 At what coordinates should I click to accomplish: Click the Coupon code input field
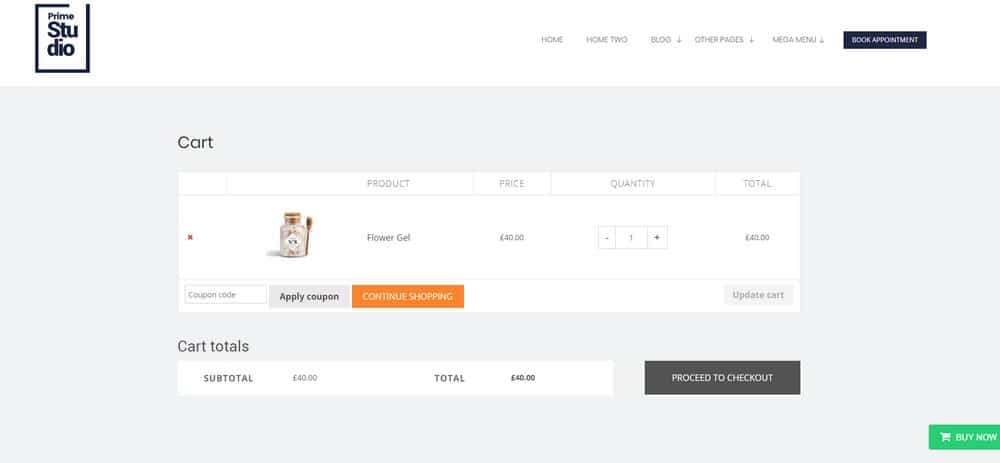click(x=226, y=295)
